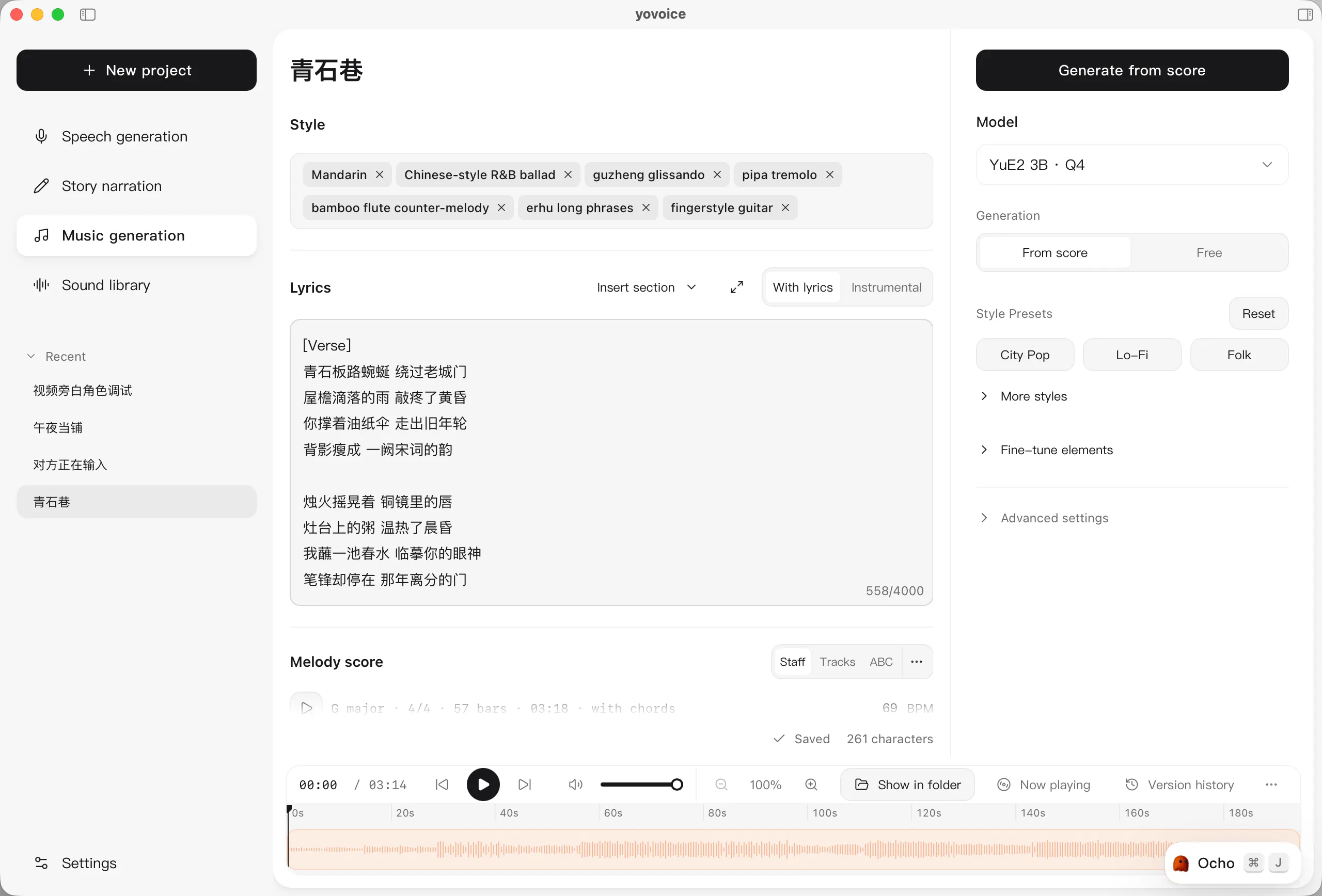
Task: Open Speech generation page
Action: pos(136,136)
